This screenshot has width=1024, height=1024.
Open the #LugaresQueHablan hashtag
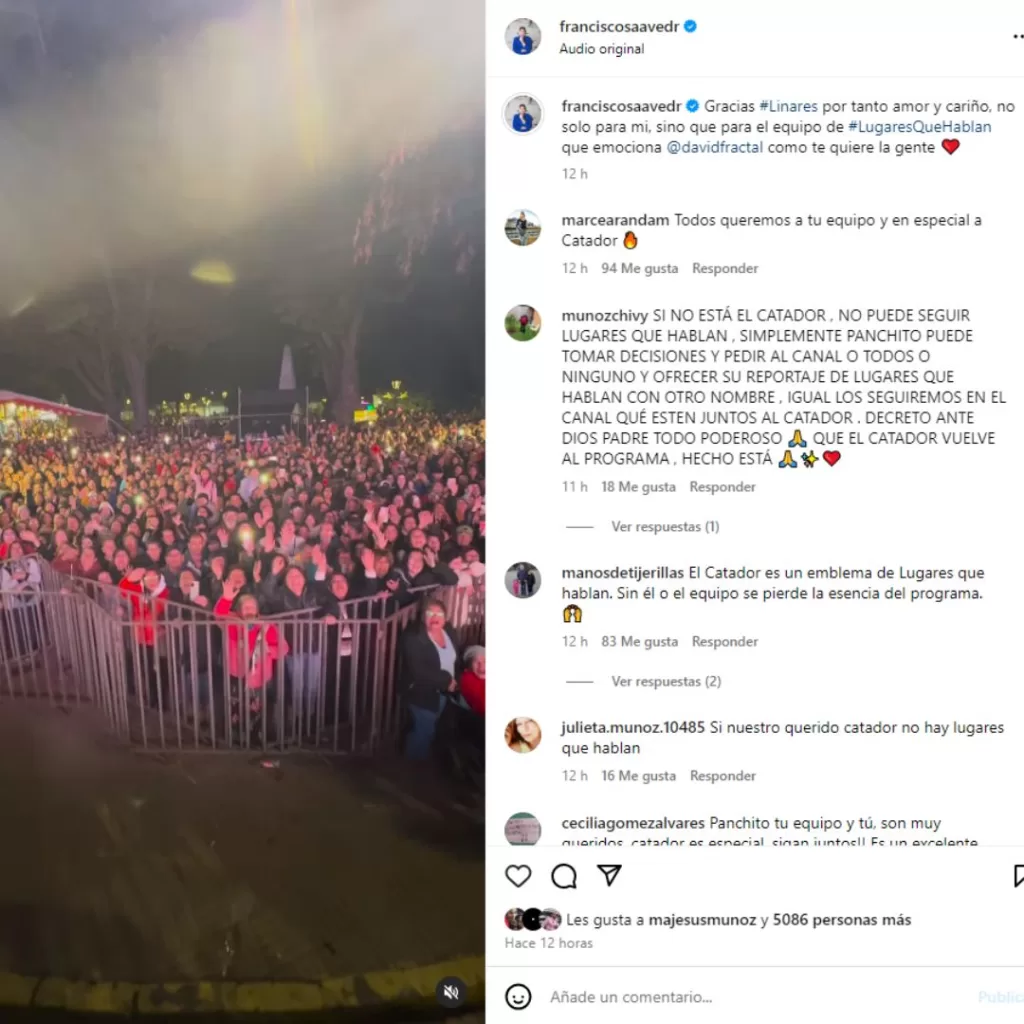pyautogui.click(x=920, y=127)
